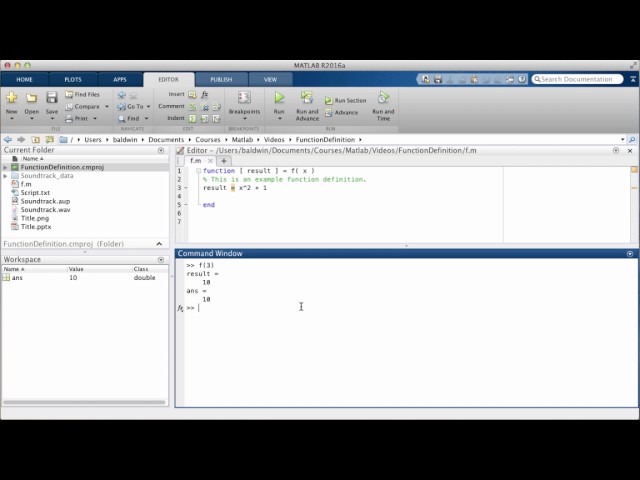Open the New dropdown arrow
Viewport: 640px width, 480px height.
[x=11, y=119]
